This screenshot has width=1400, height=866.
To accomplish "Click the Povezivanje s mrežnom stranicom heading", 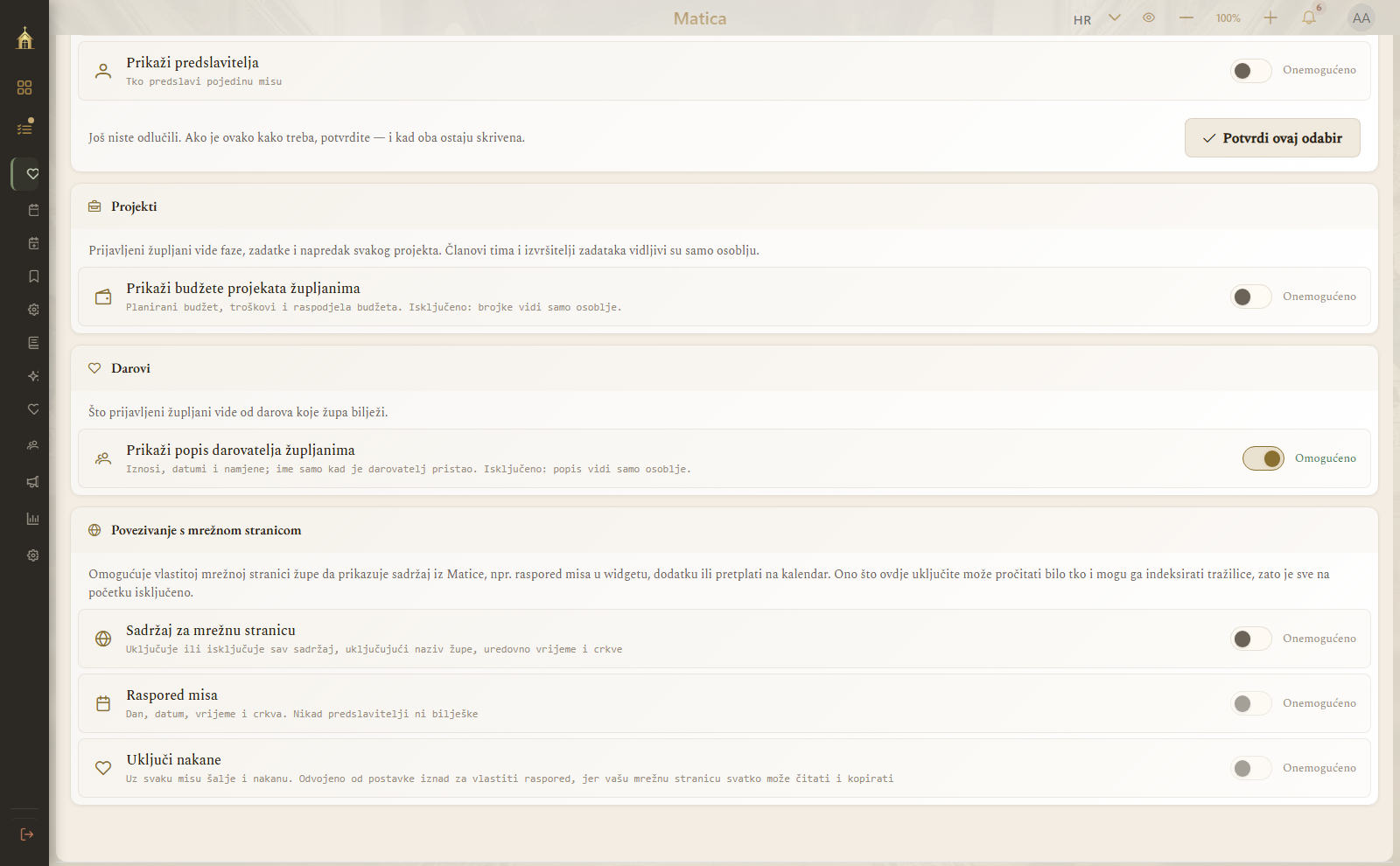I will [206, 530].
